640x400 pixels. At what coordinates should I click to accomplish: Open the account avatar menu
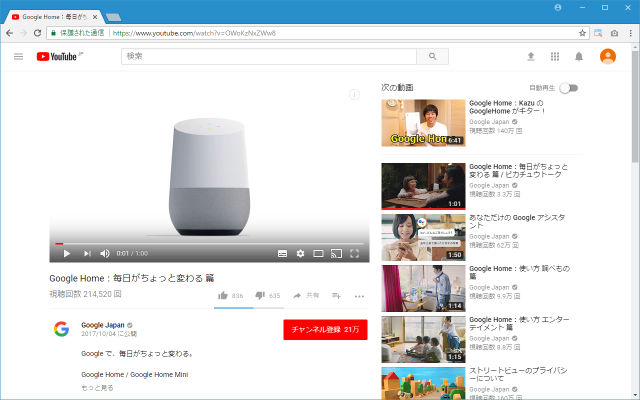[x=608, y=56]
